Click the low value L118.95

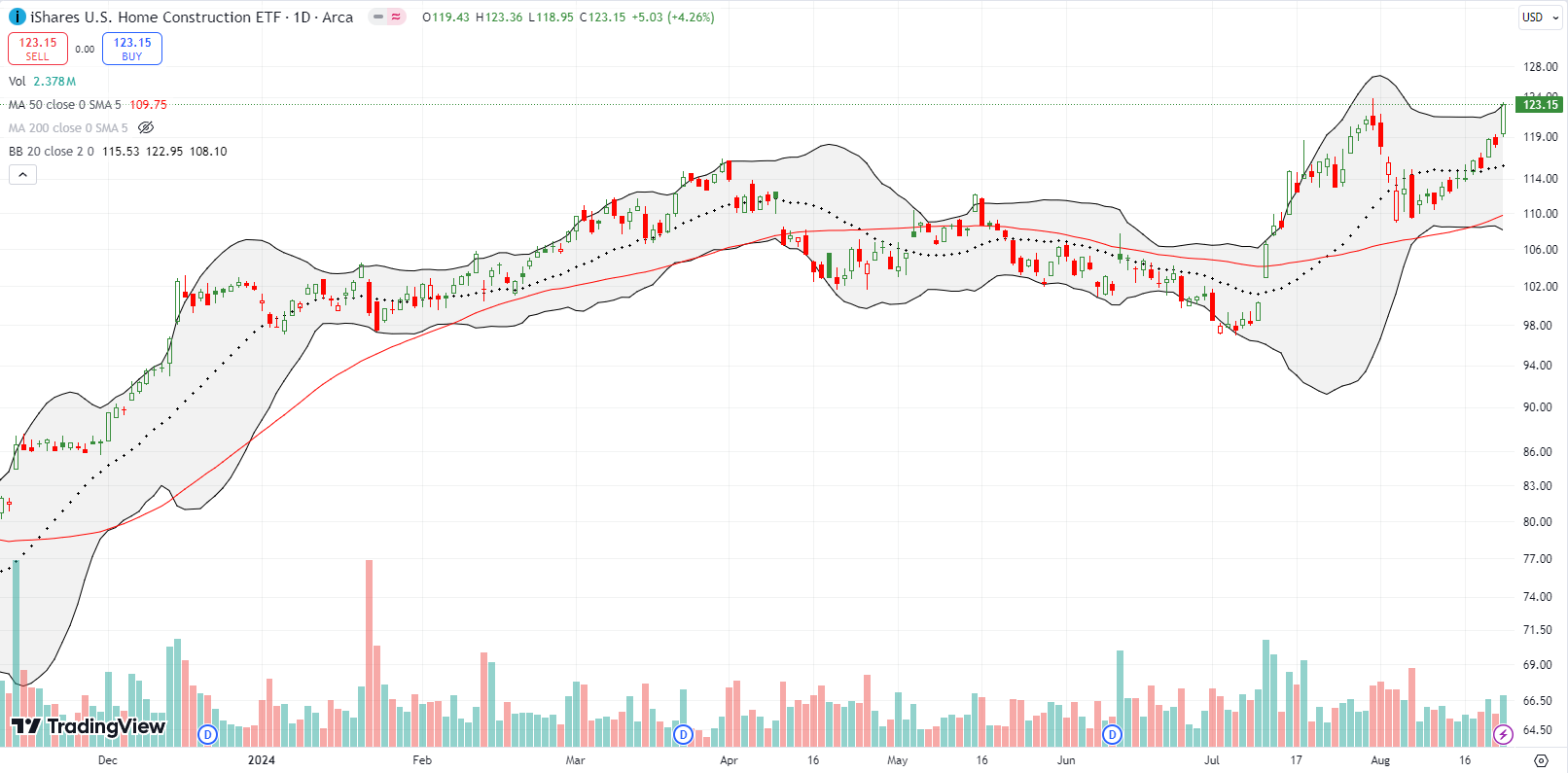pyautogui.click(x=552, y=17)
